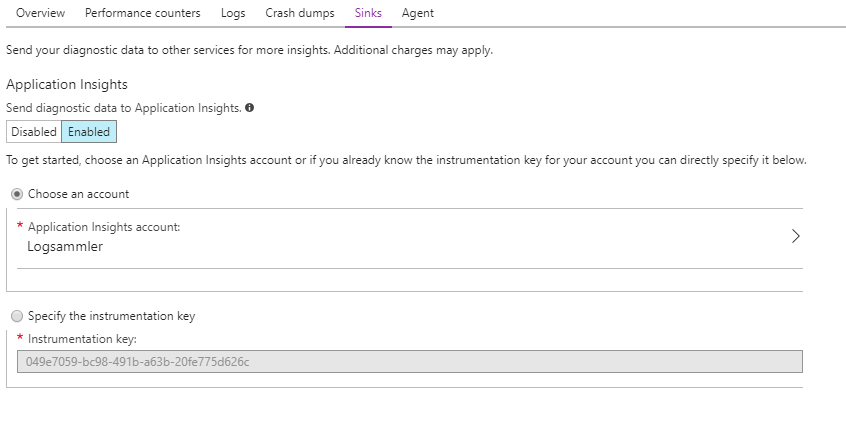Switch to the Agent tab
The image size is (846, 432).
[417, 13]
